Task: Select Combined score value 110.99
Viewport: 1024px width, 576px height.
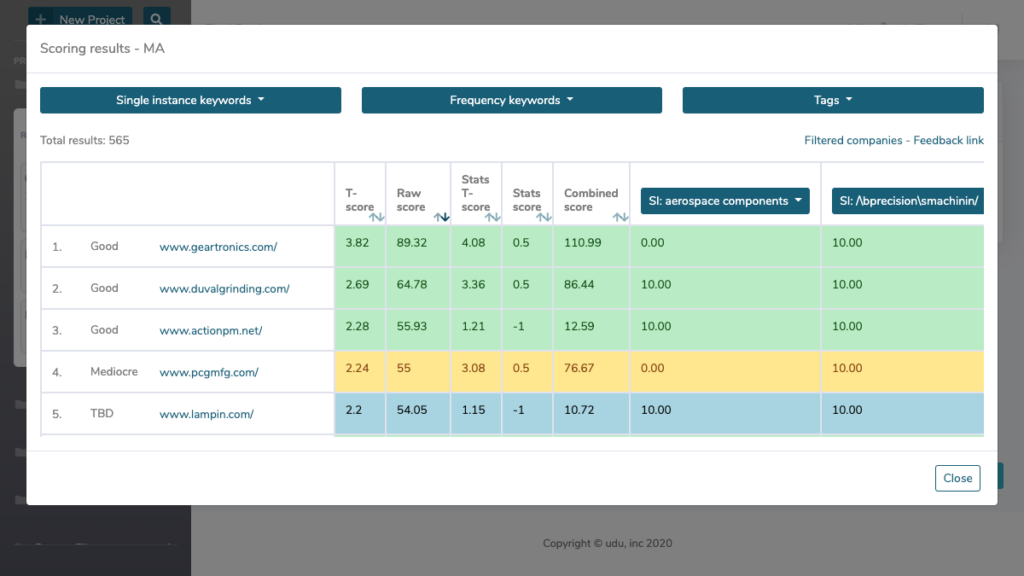Action: (583, 243)
